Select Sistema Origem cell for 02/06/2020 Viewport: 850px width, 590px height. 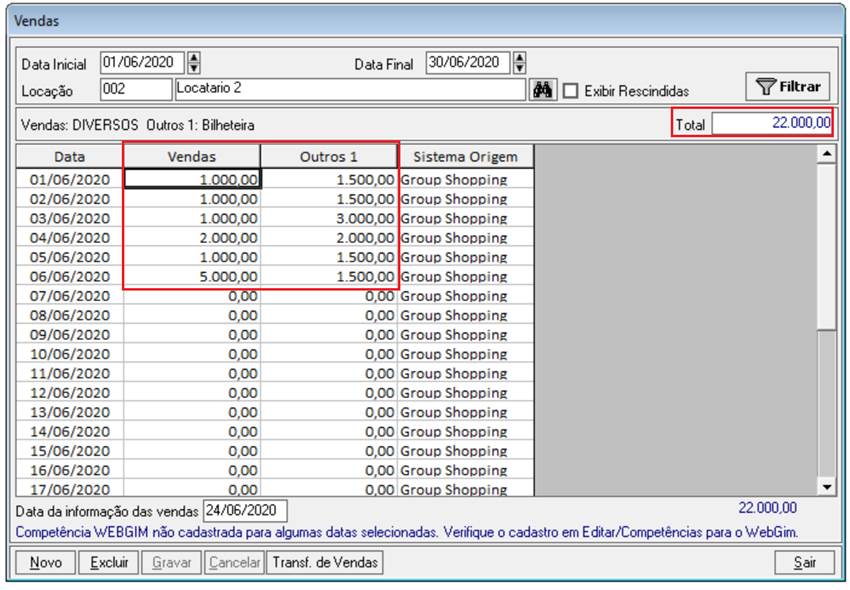466,199
